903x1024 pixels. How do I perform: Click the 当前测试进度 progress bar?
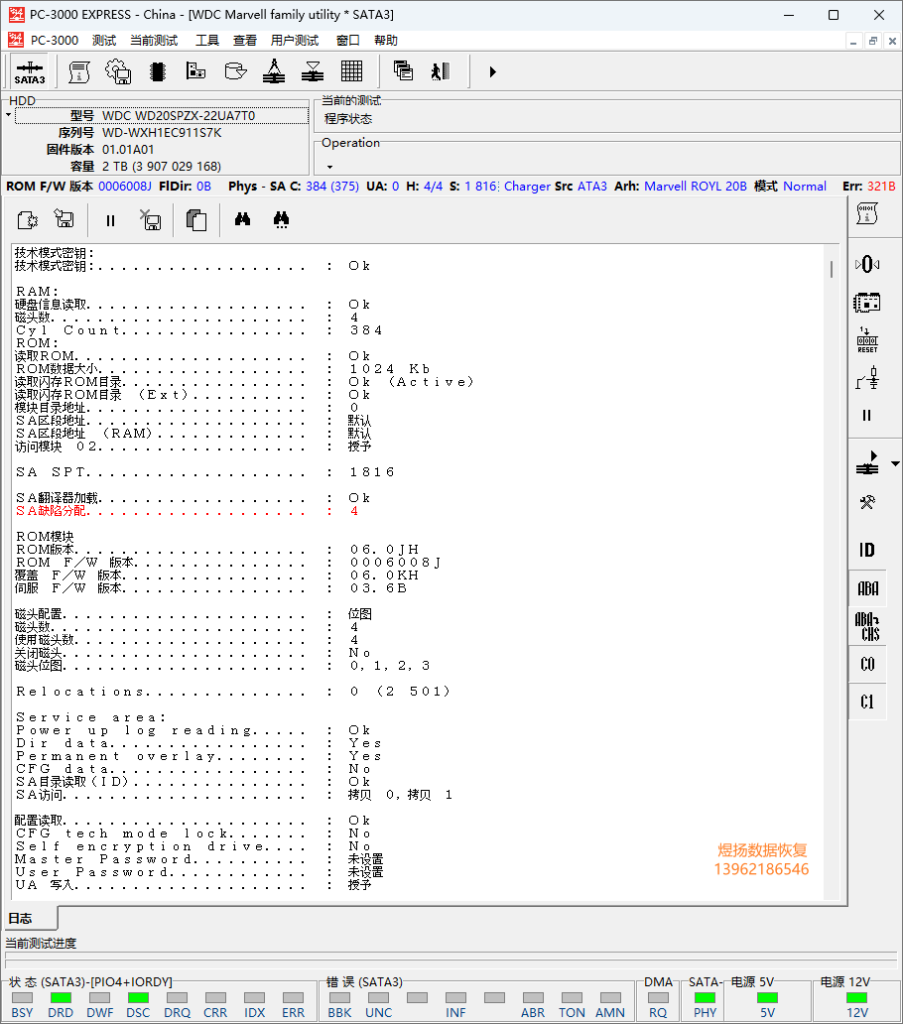tap(451, 960)
